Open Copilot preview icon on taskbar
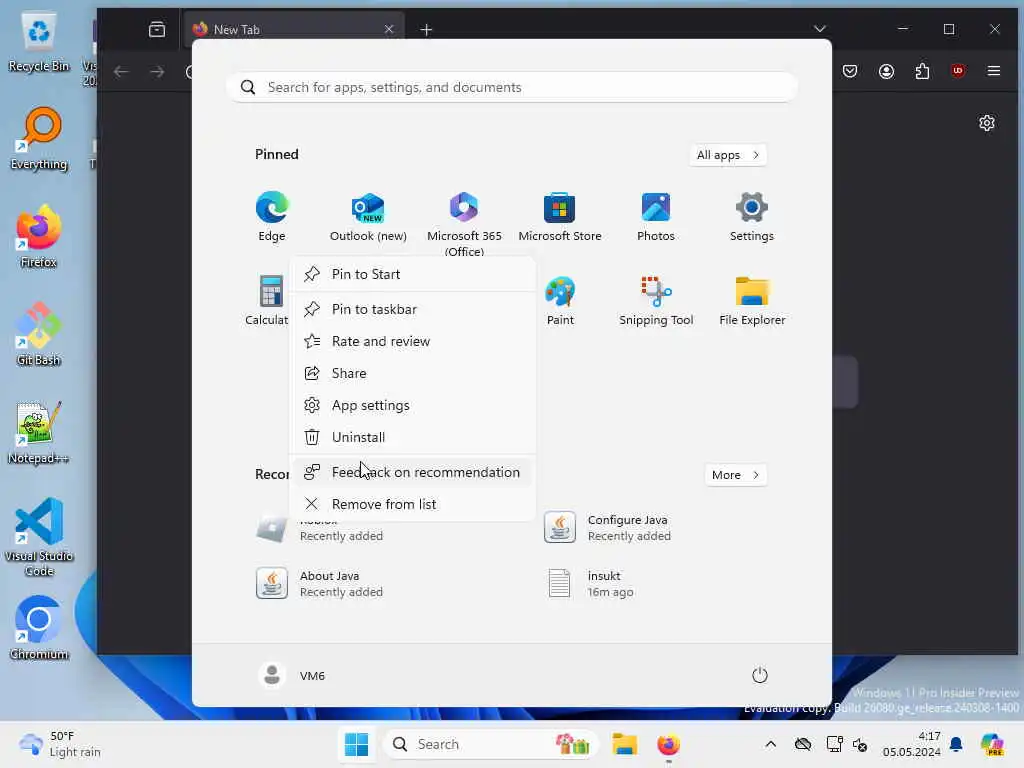 992,744
